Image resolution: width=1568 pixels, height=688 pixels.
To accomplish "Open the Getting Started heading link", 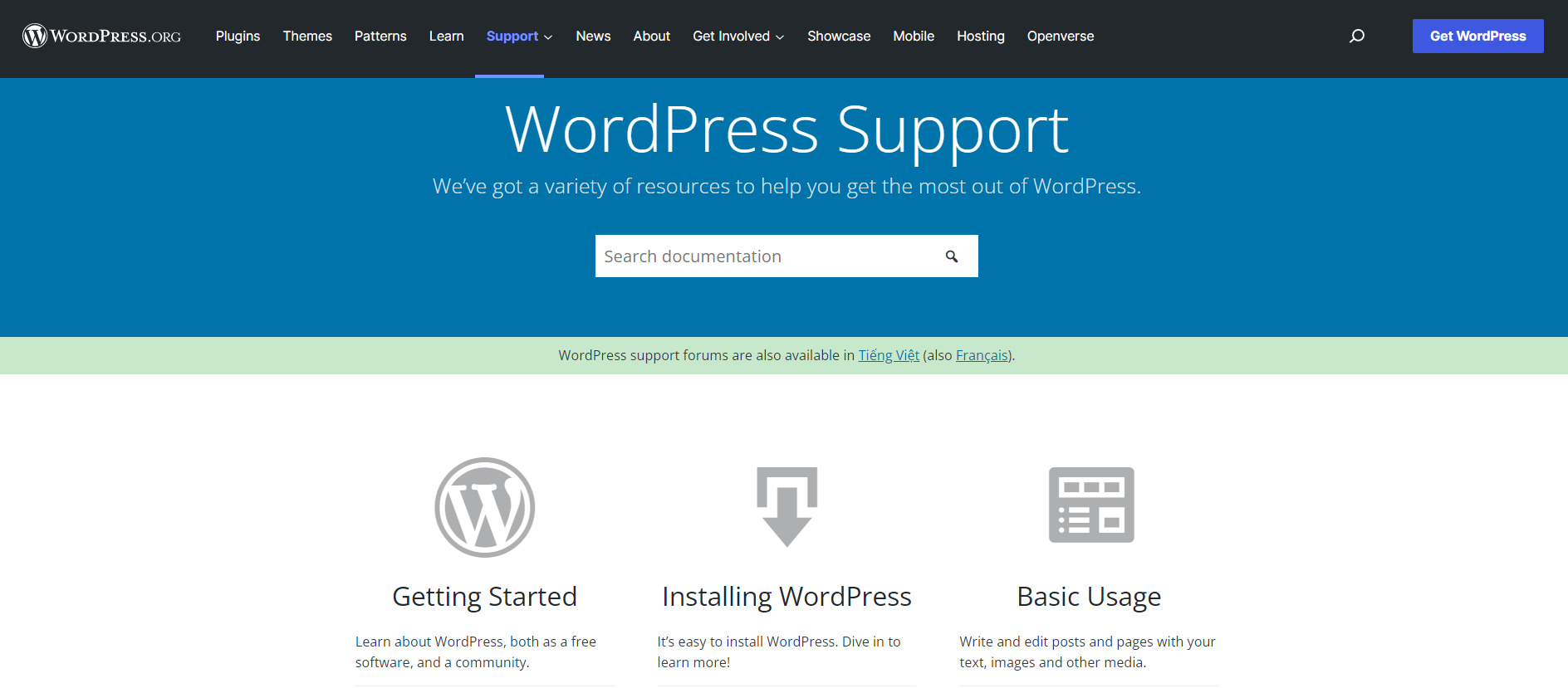I will 485,597.
